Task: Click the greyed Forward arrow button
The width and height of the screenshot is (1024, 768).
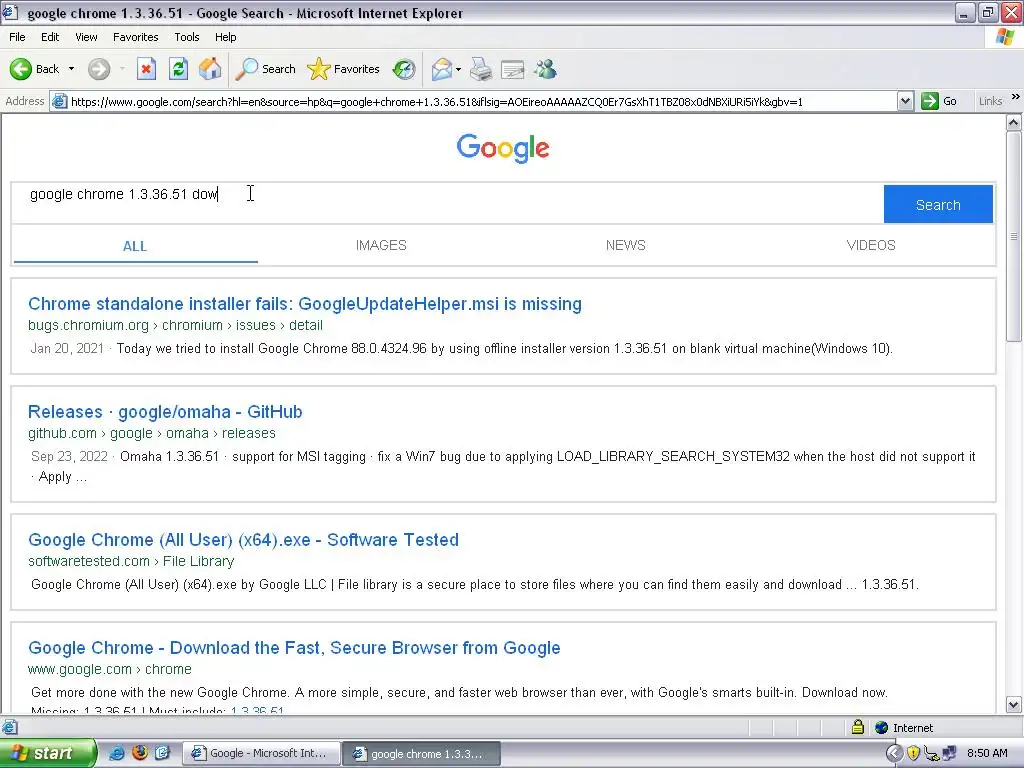Action: tap(99, 69)
